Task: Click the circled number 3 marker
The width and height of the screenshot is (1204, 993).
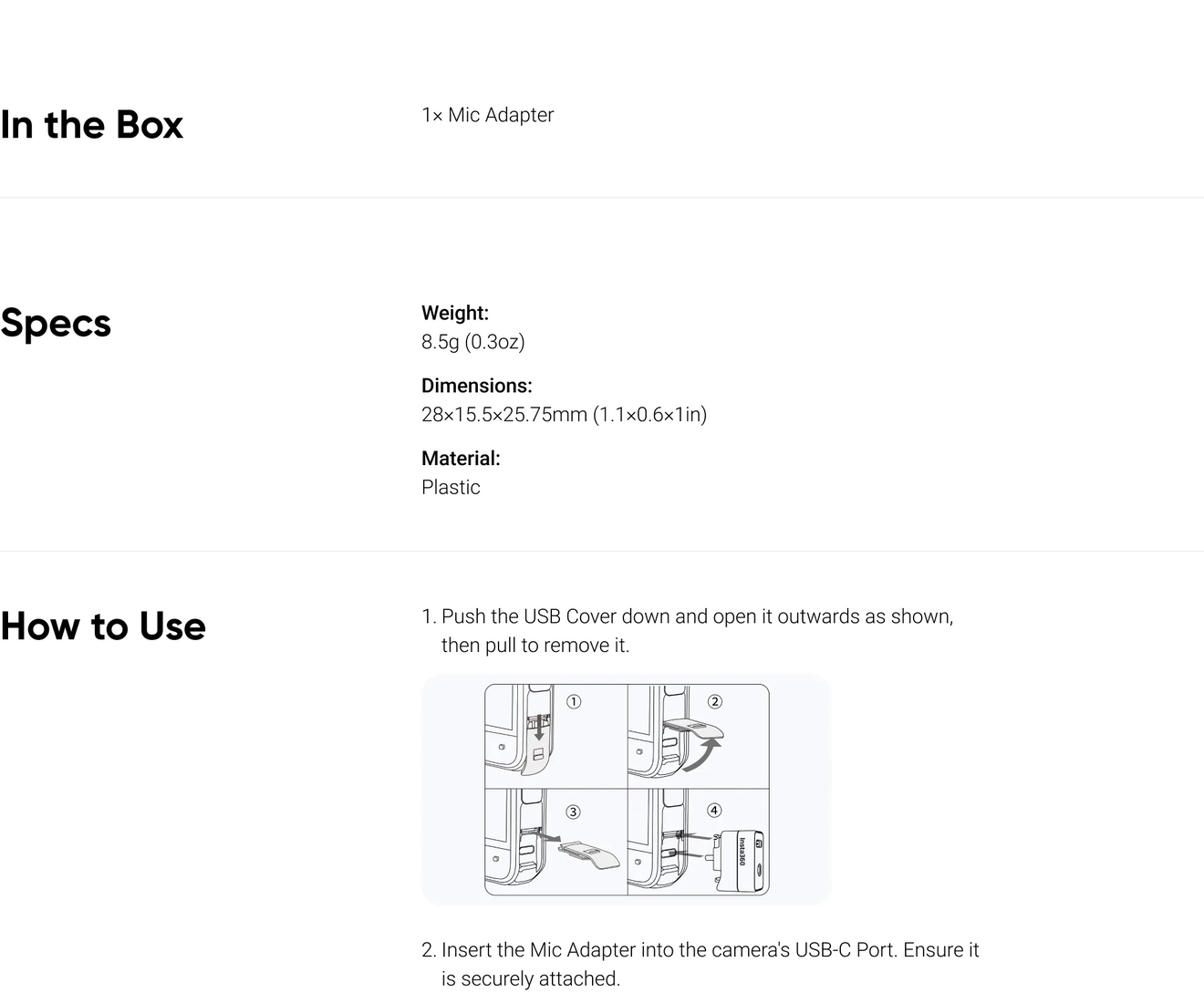Action: pos(573,812)
